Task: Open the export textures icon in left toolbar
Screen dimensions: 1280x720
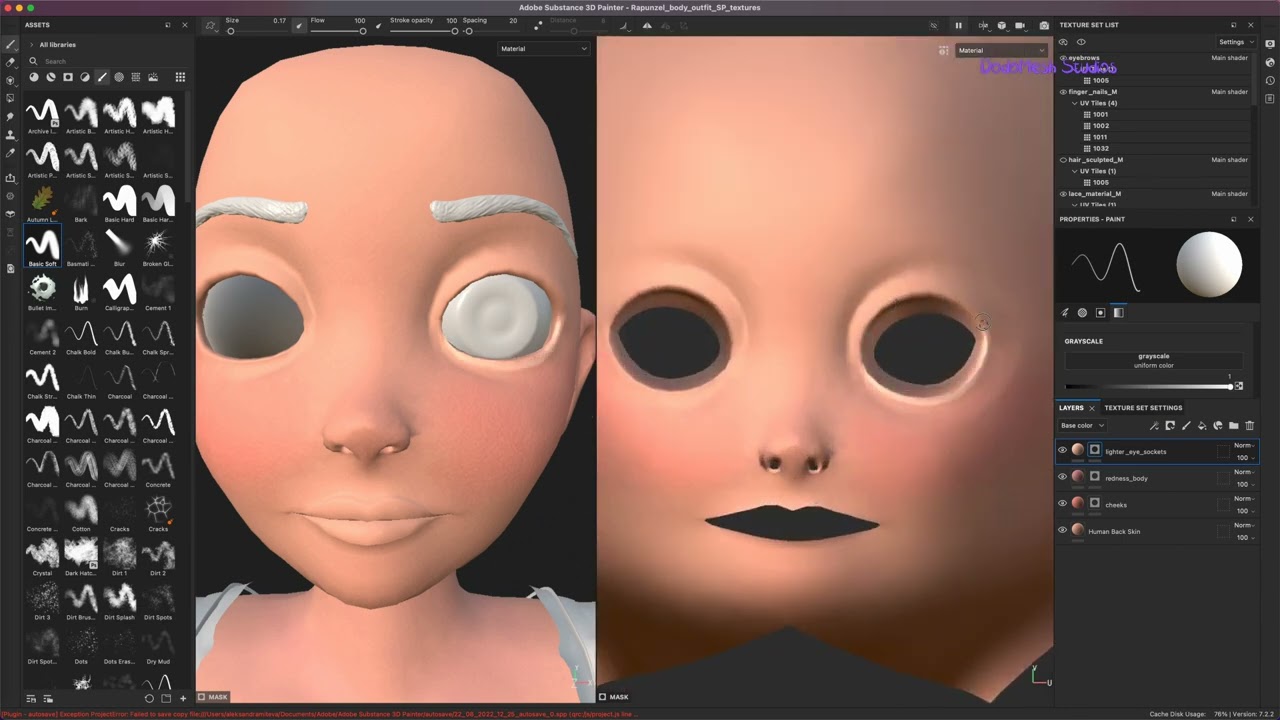Action: click(10, 178)
